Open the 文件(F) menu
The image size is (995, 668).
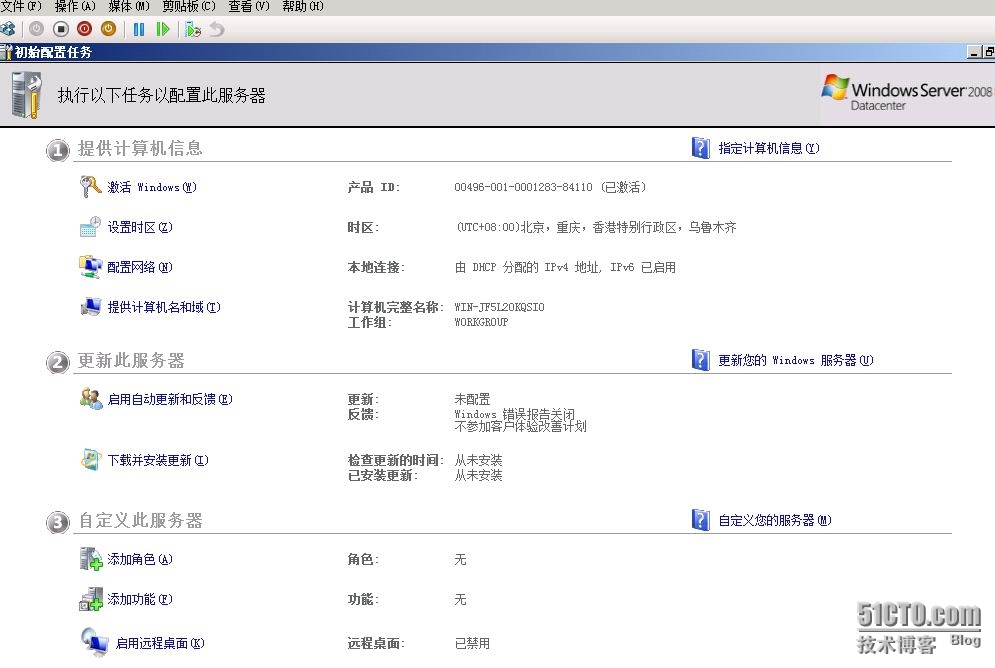(x=21, y=6)
